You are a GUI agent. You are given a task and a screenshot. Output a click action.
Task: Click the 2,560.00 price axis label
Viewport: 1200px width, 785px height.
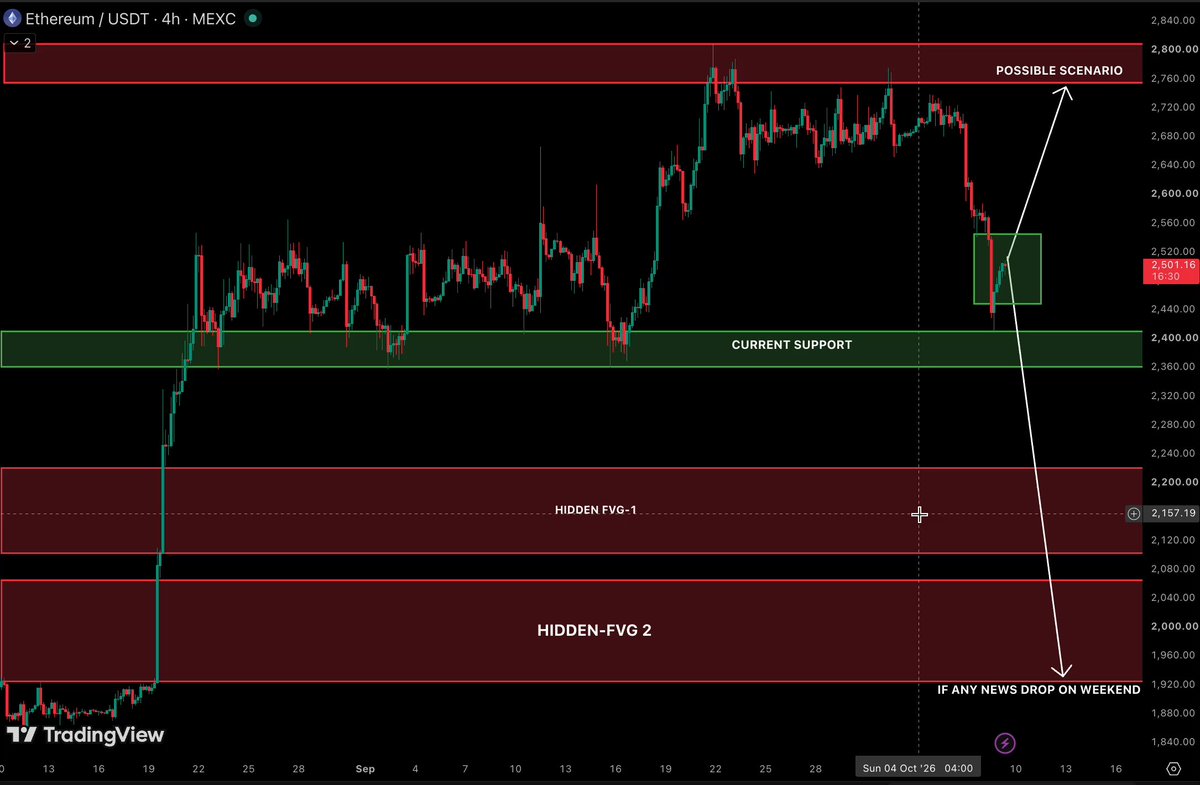pos(1174,223)
